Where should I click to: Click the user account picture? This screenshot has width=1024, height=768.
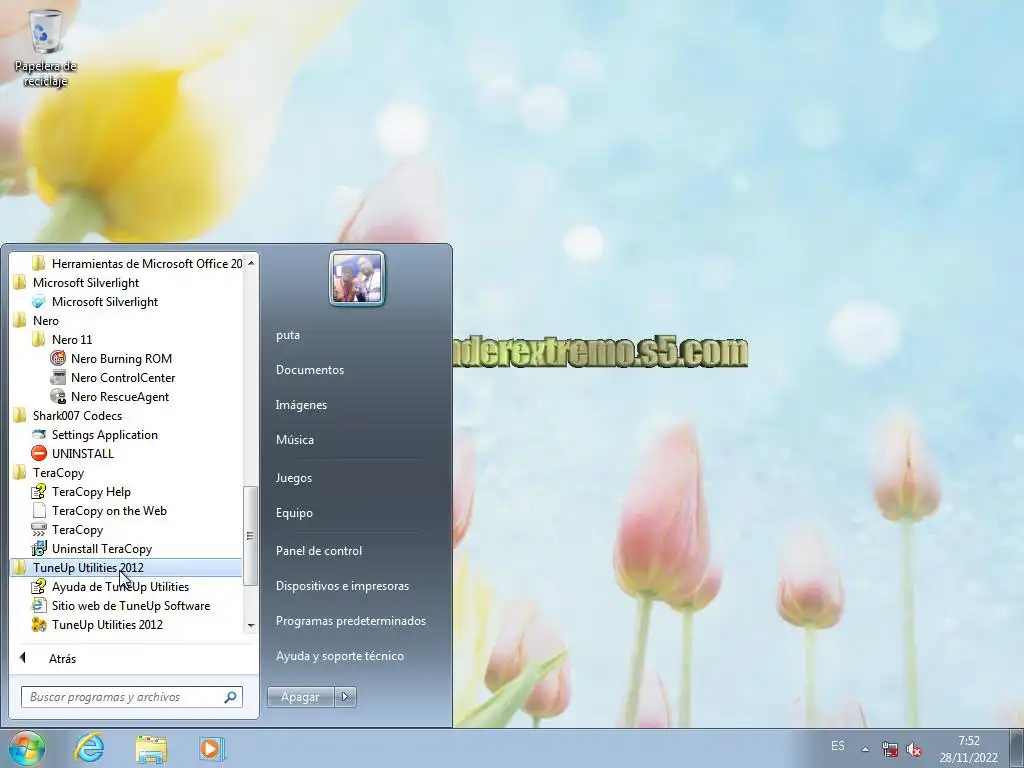click(357, 278)
